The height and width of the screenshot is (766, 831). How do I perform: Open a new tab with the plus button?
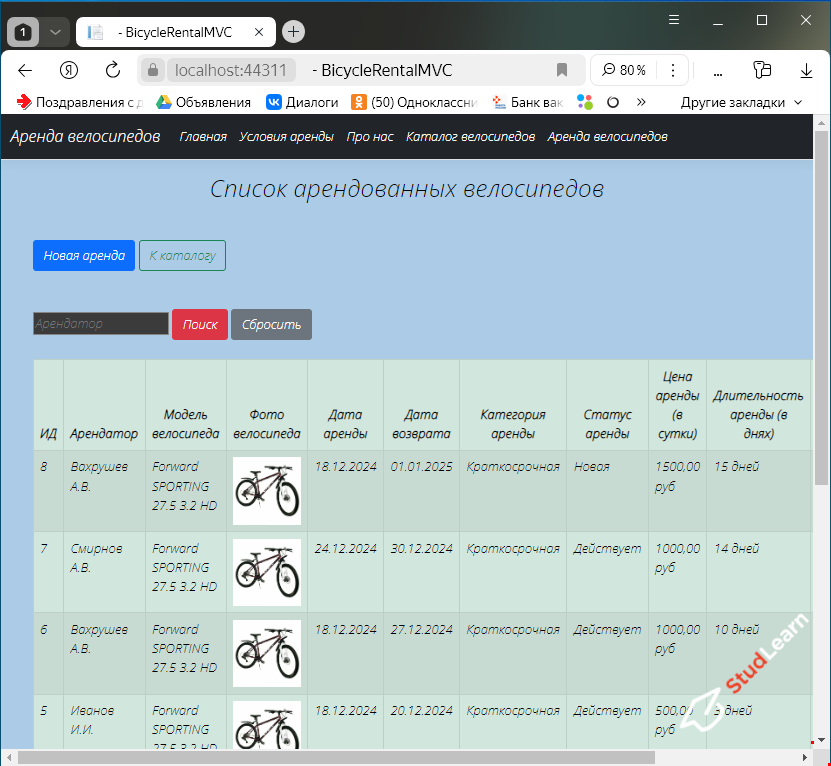pos(293,31)
